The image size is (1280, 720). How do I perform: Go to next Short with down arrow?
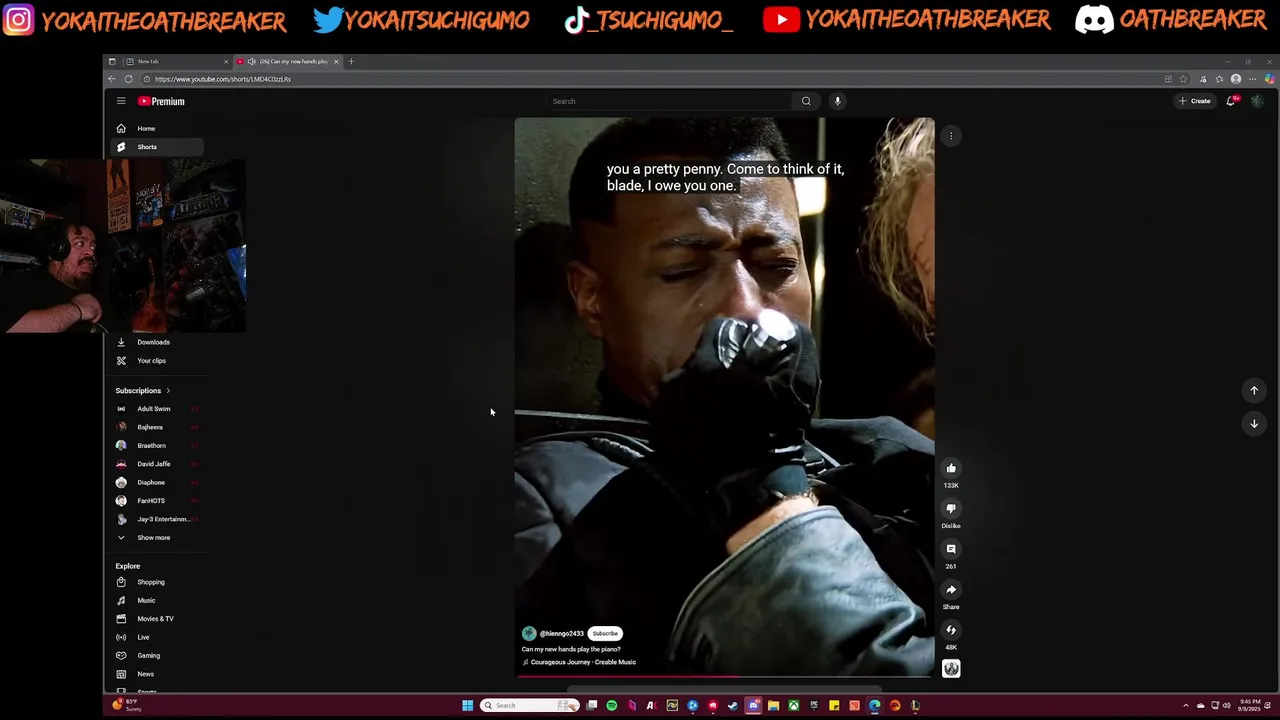click(x=1254, y=424)
